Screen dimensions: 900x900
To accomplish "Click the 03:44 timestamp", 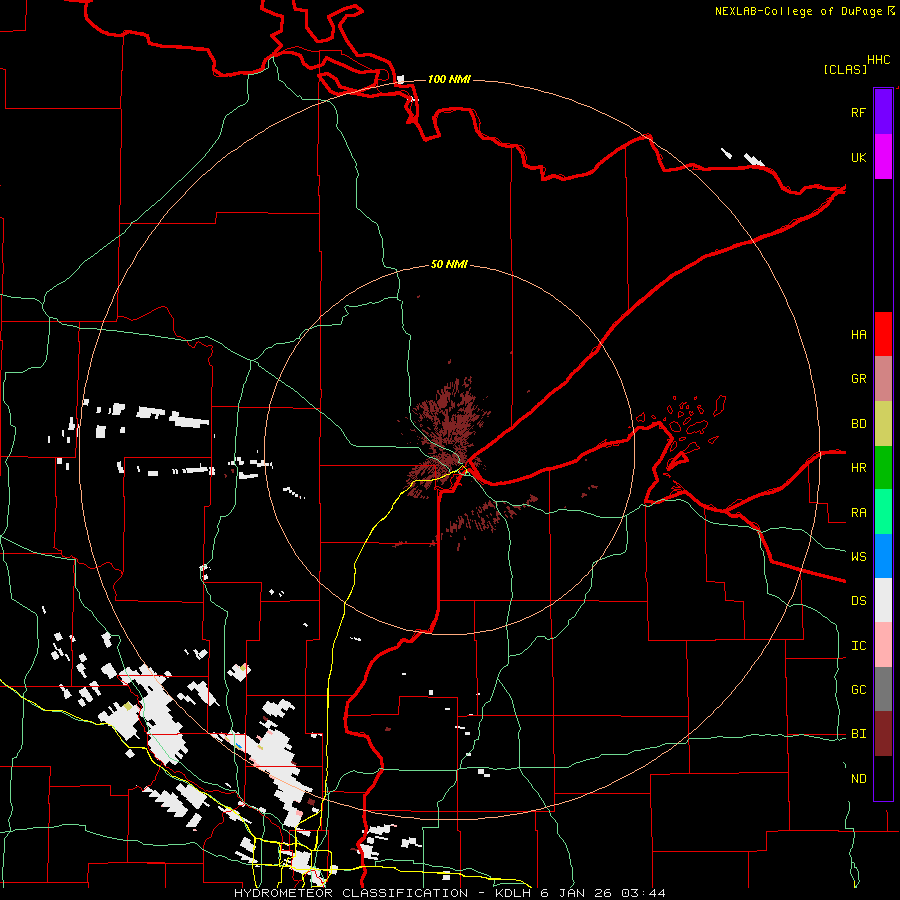I will (642, 893).
